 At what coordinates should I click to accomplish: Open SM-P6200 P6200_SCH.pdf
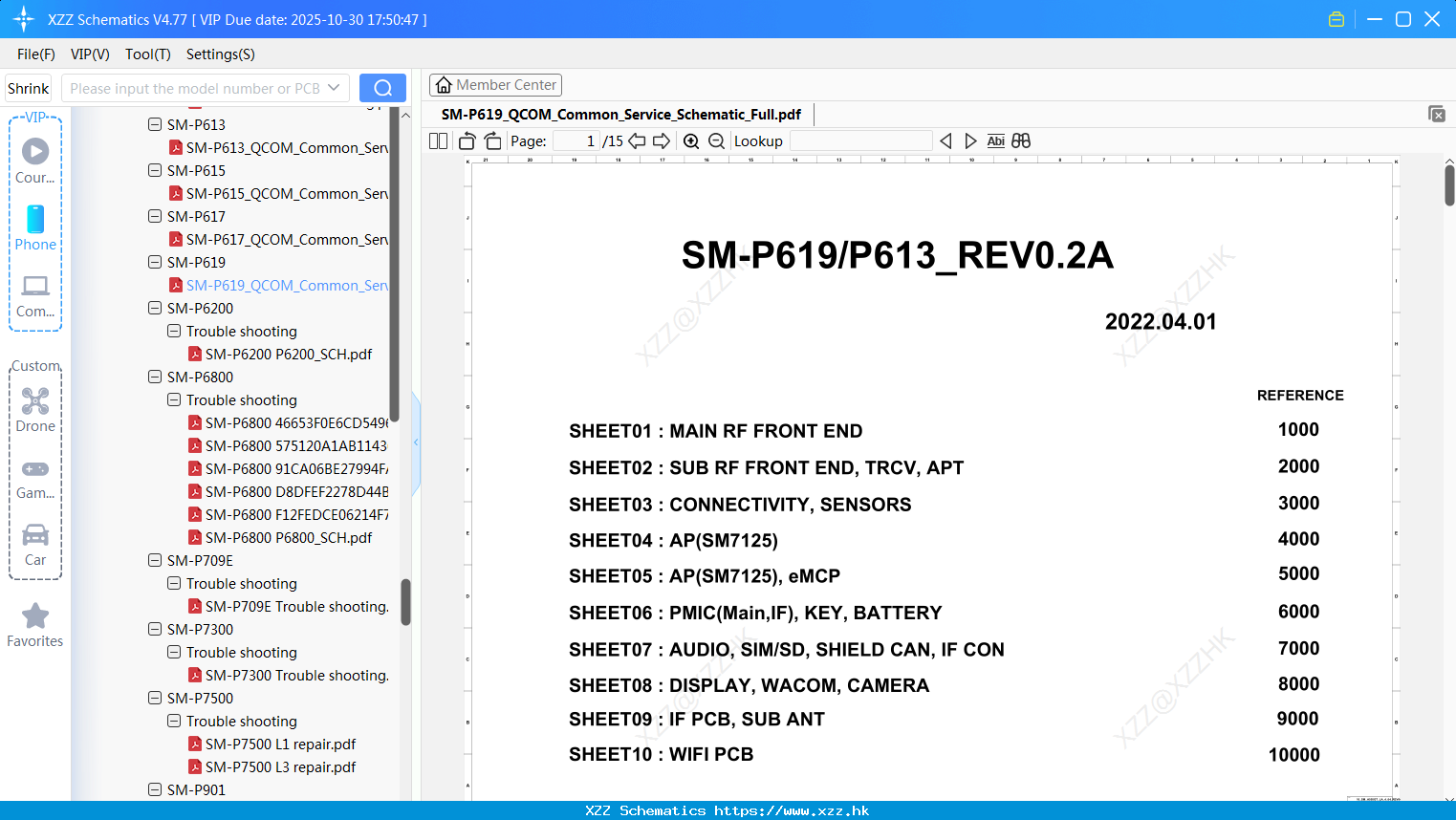280,354
